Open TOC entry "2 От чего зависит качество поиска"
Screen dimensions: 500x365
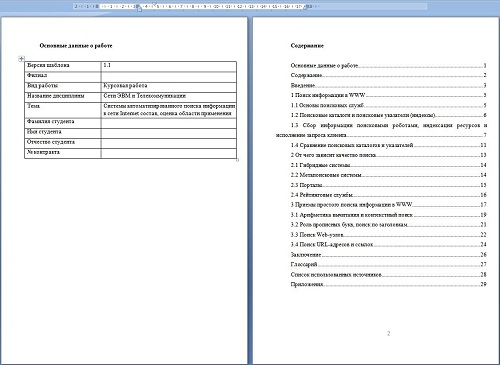[x=388, y=155]
